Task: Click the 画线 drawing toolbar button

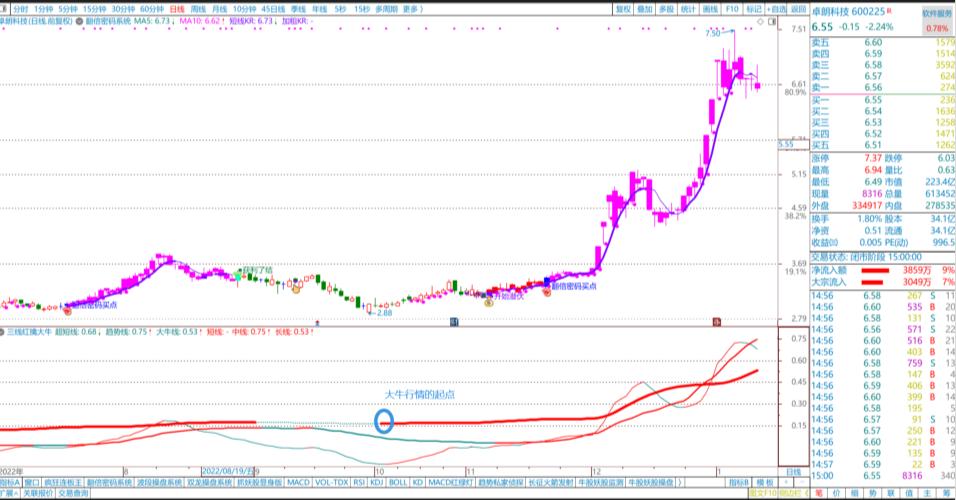Action: pos(710,9)
